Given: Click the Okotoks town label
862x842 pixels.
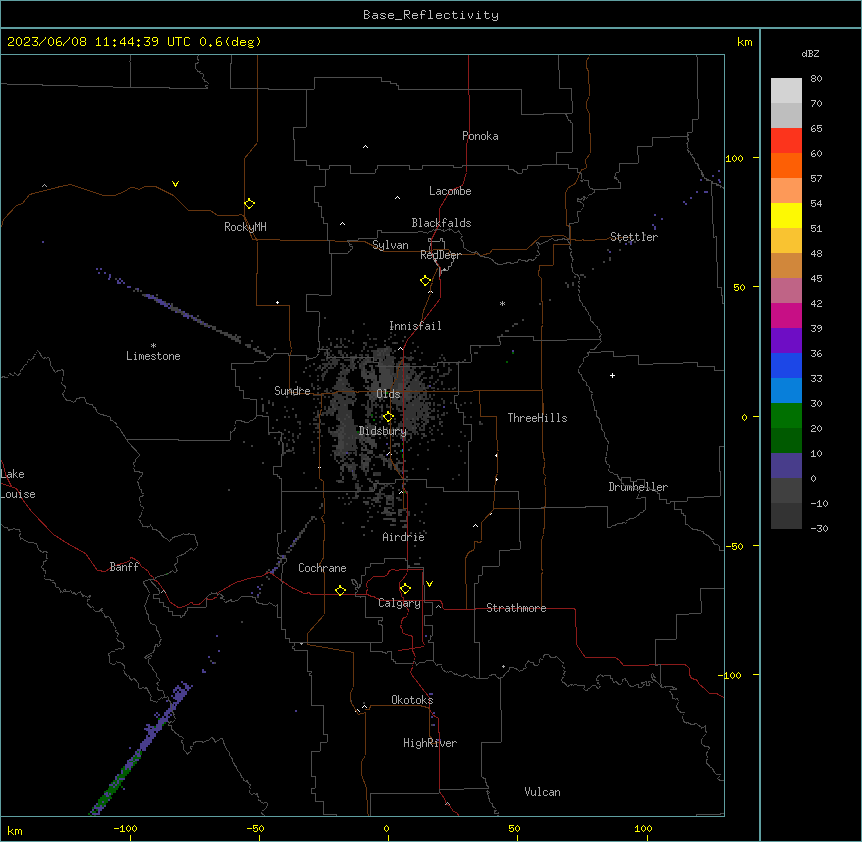Looking at the screenshot, I should (x=412, y=700).
